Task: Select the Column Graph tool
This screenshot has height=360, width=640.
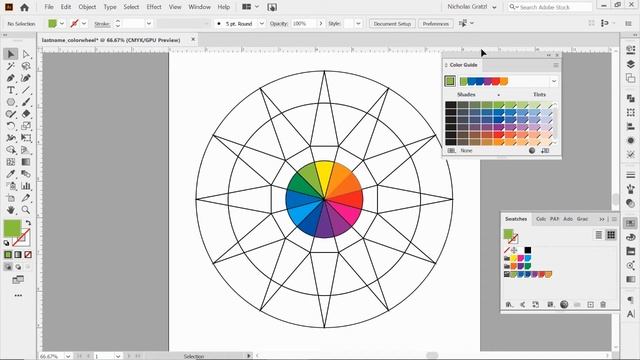Action: (26, 186)
